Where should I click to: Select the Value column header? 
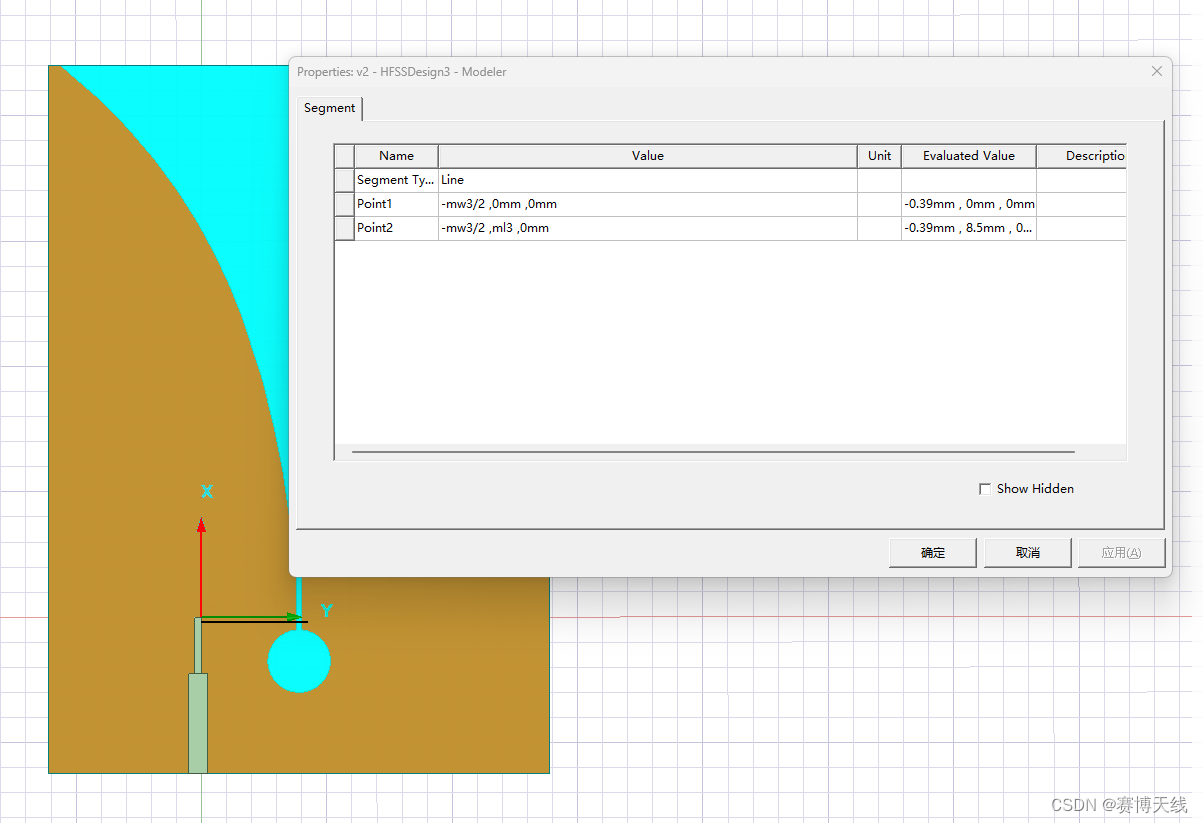pos(647,156)
